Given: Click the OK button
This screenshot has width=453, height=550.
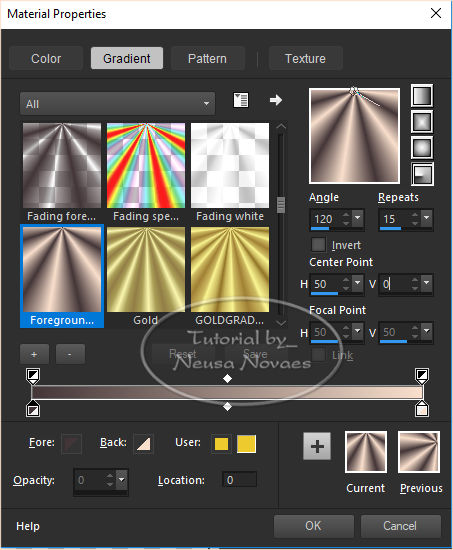Looking at the screenshot, I should click(313, 526).
